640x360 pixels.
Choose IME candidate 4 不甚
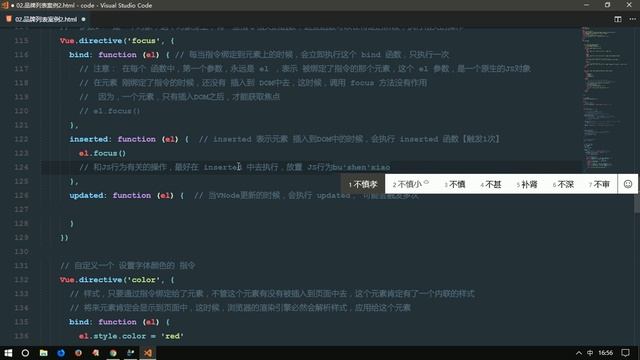[491, 184]
